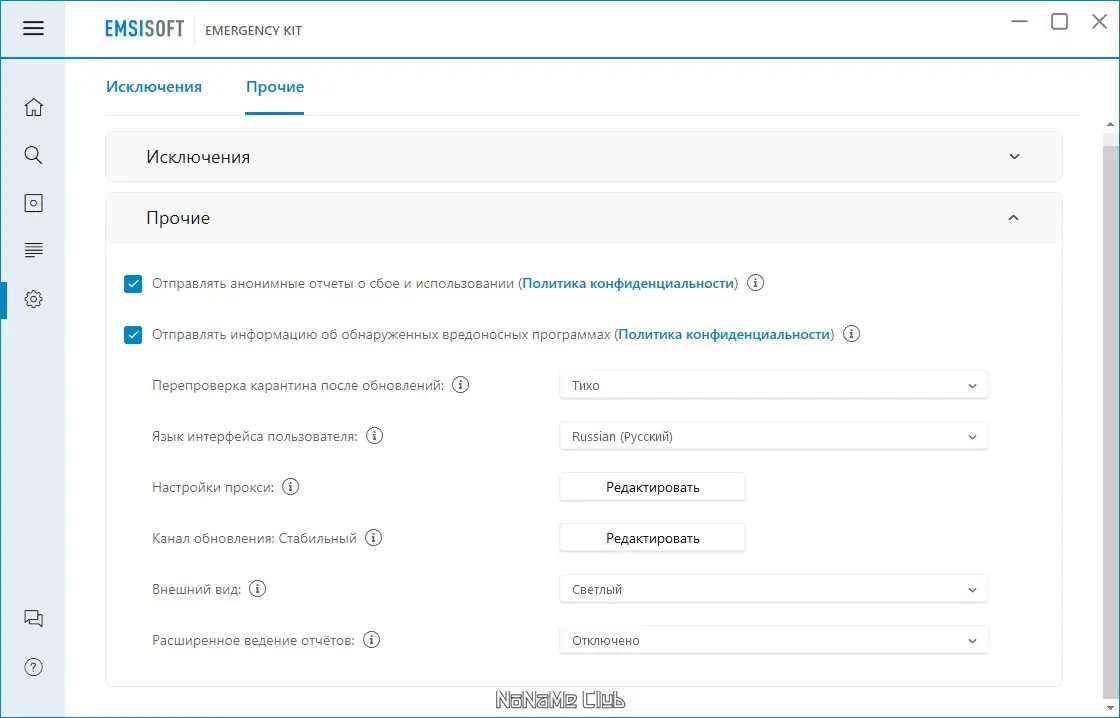
Task: Open the chat feedback icon in the sidebar
Action: pos(33,618)
